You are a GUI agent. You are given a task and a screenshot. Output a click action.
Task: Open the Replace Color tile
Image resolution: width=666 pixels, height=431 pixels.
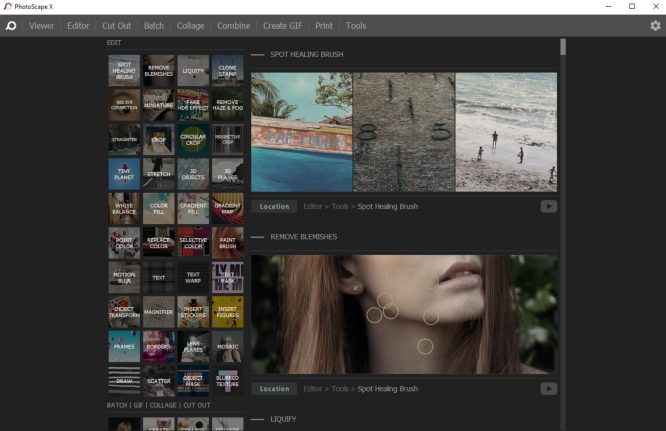click(158, 243)
